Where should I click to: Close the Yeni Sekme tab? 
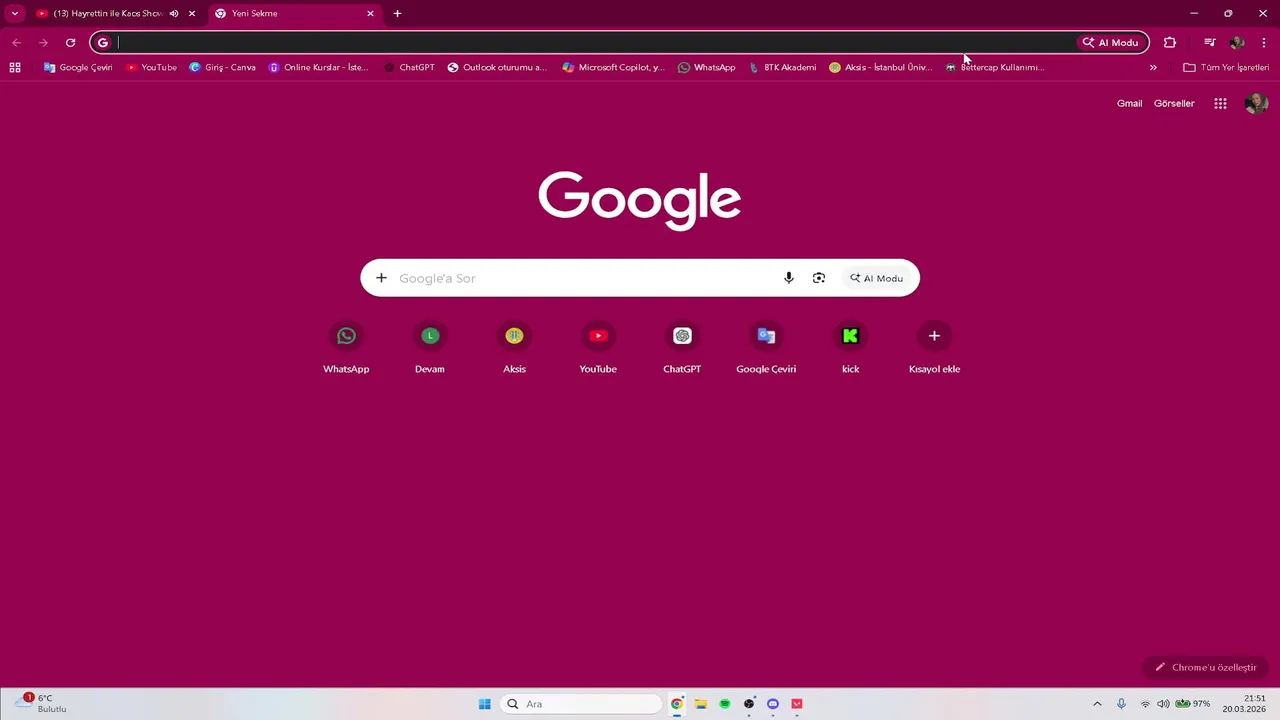[370, 13]
